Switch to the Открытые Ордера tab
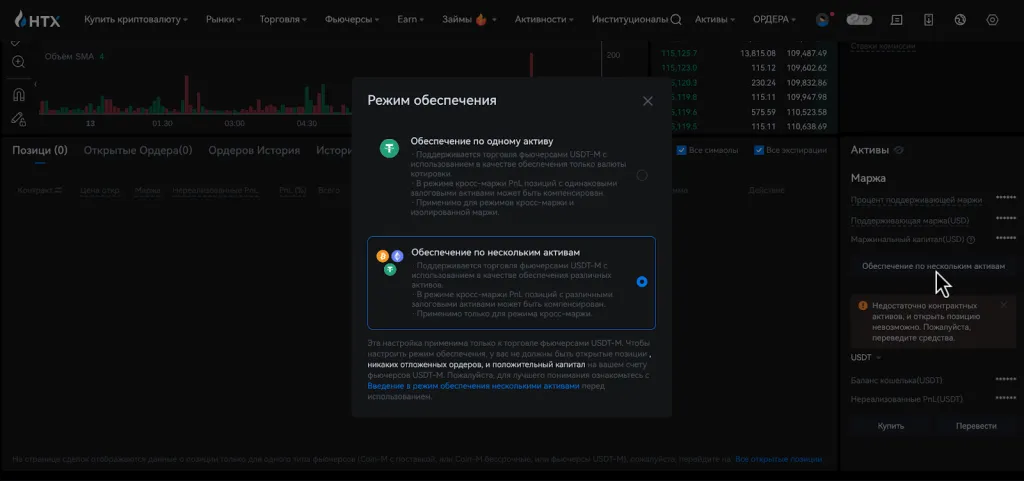Viewport: 1024px width, 481px height. (138, 151)
